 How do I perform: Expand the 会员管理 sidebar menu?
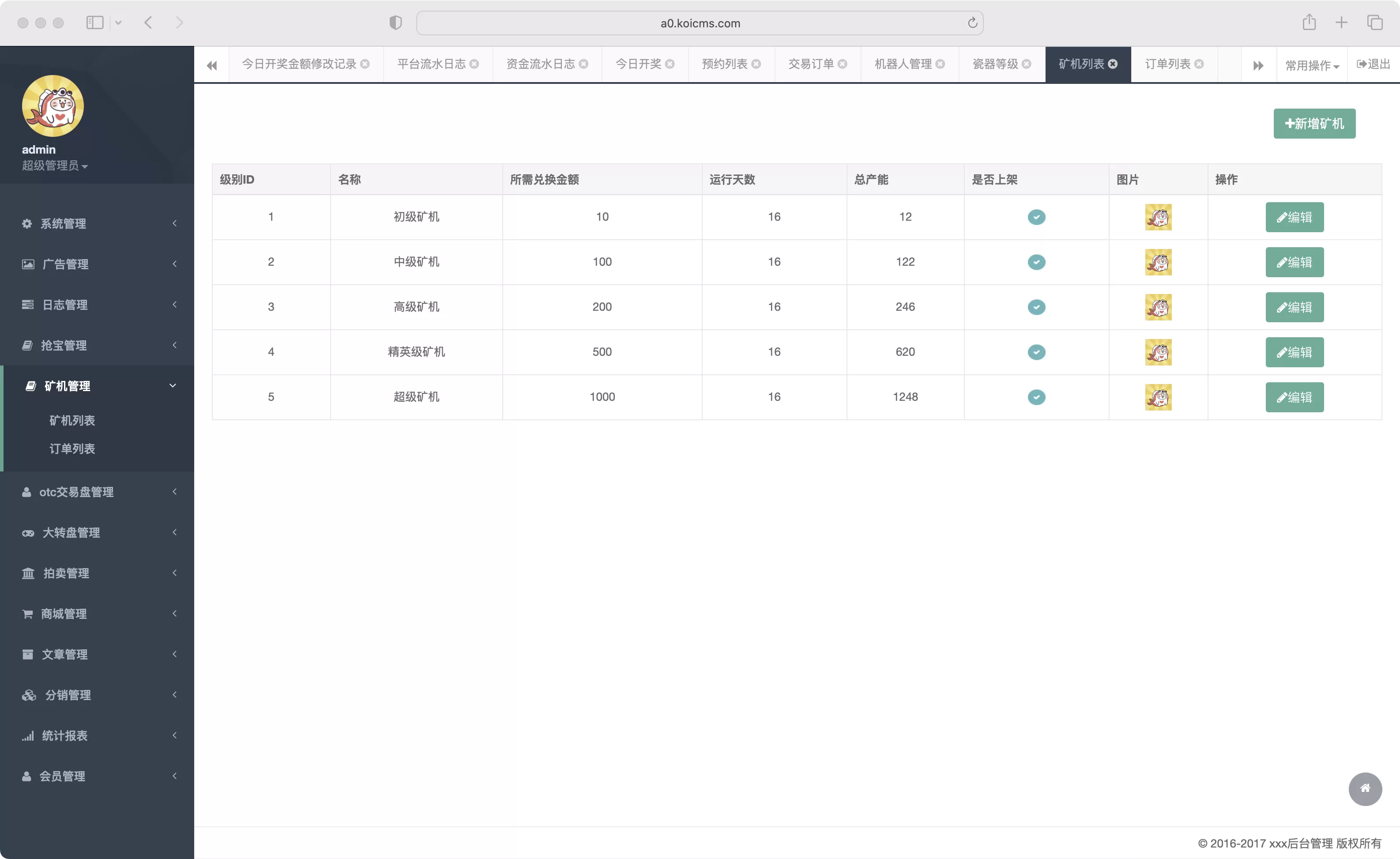pos(97,776)
